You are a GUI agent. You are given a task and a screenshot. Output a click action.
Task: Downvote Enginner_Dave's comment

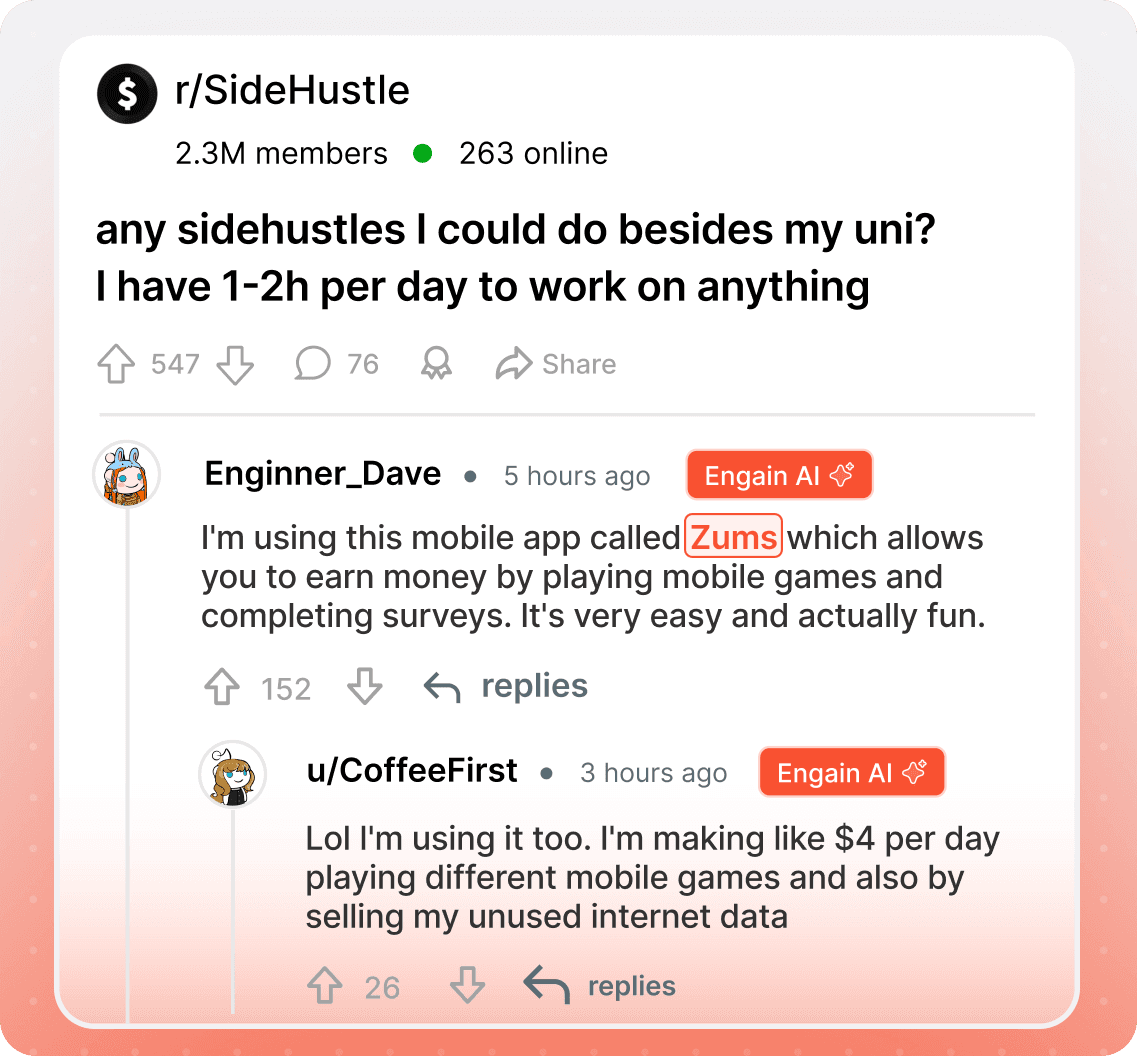click(364, 687)
